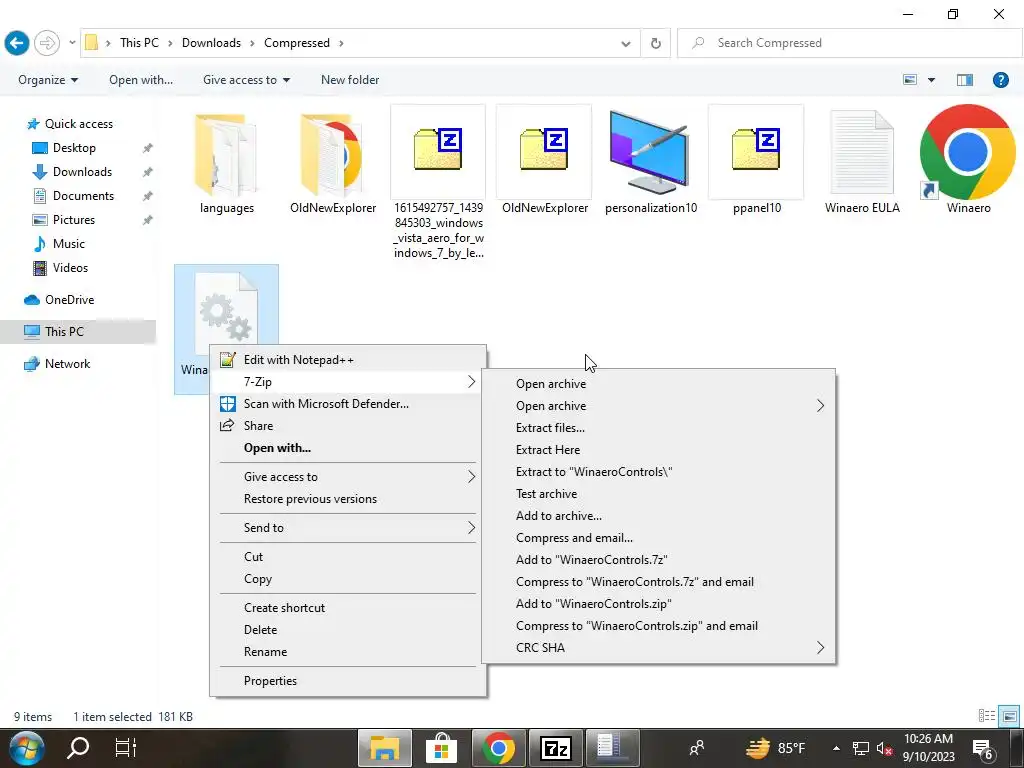Choose Restore previous versions
This screenshot has height=768, width=1024.
pos(348,499)
